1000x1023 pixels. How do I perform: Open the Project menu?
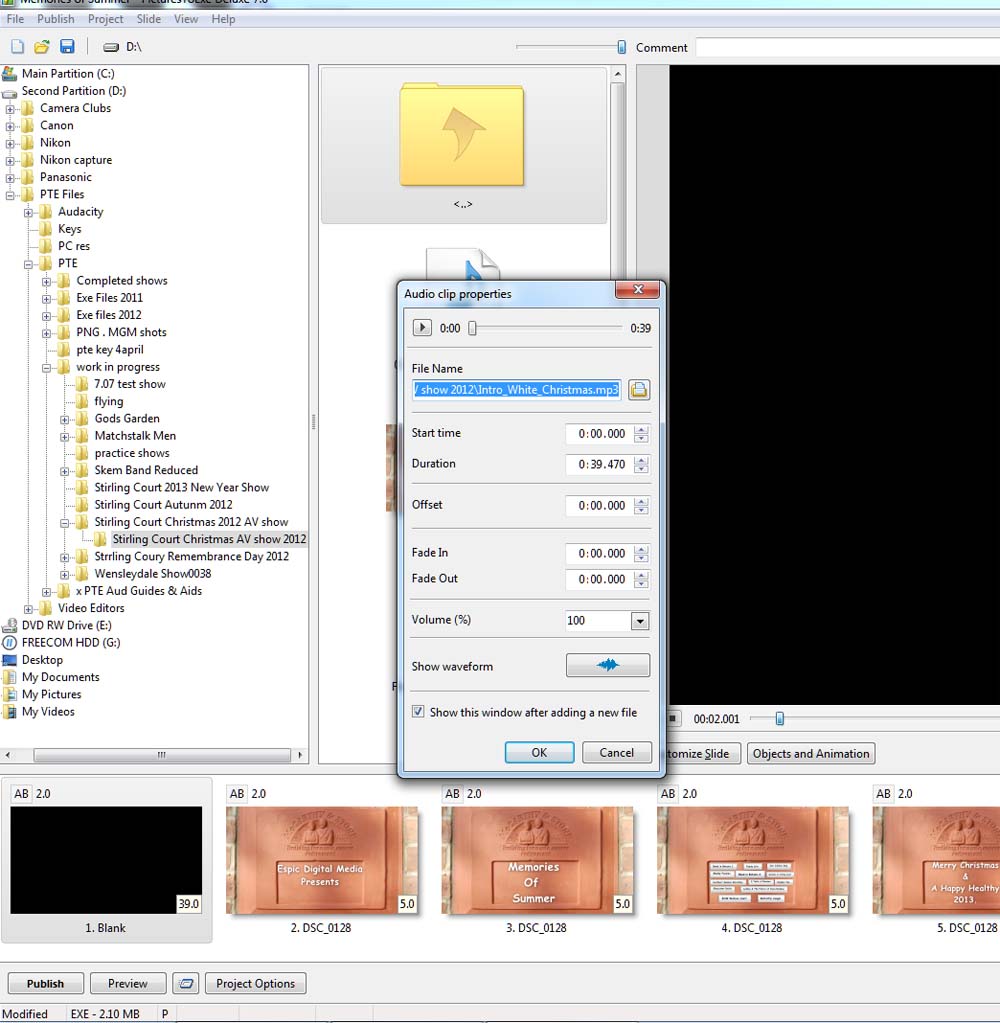[105, 19]
